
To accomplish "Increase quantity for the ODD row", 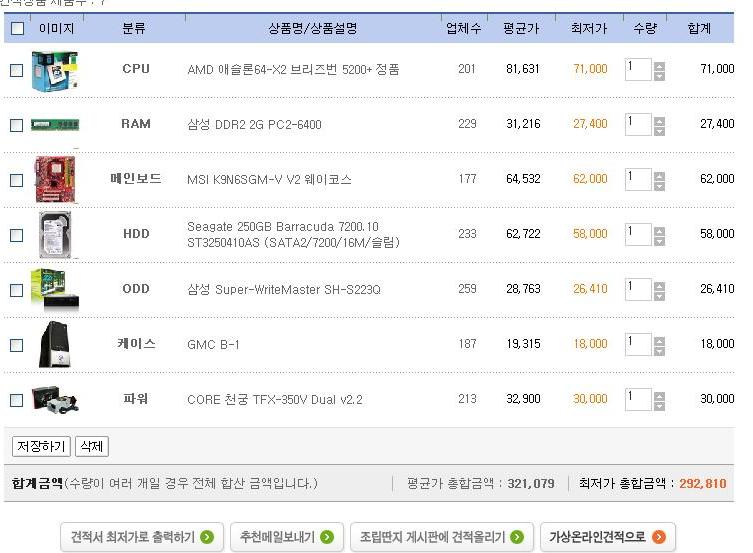I will point(659,287).
